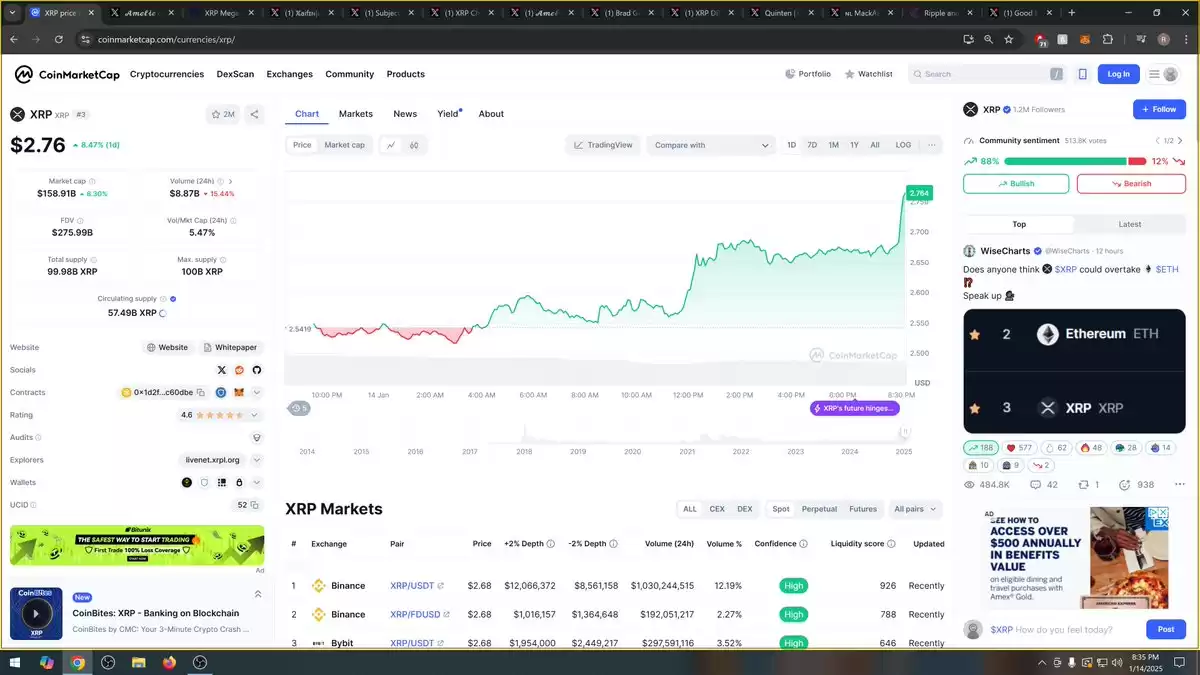
Task: Set chart range to 7D
Action: click(x=812, y=145)
